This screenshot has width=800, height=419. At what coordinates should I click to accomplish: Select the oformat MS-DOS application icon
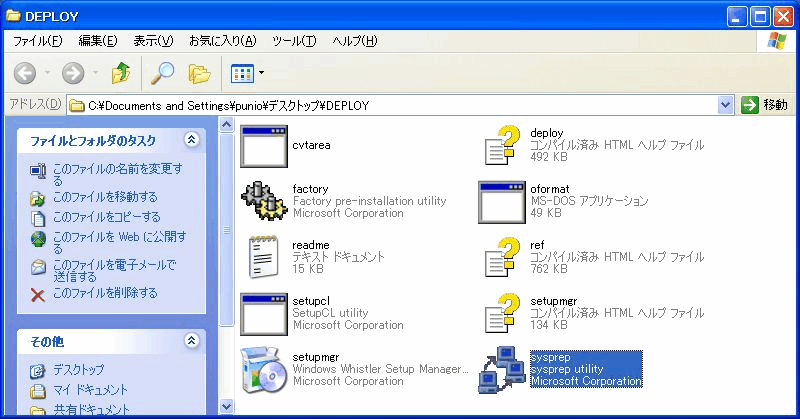[x=502, y=201]
